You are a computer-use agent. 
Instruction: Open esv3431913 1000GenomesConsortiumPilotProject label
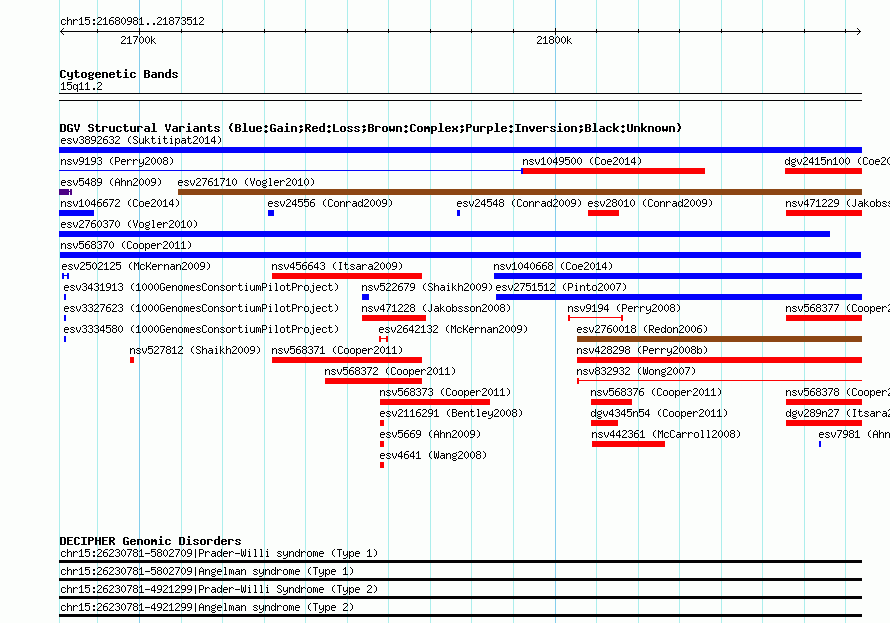[201, 287]
